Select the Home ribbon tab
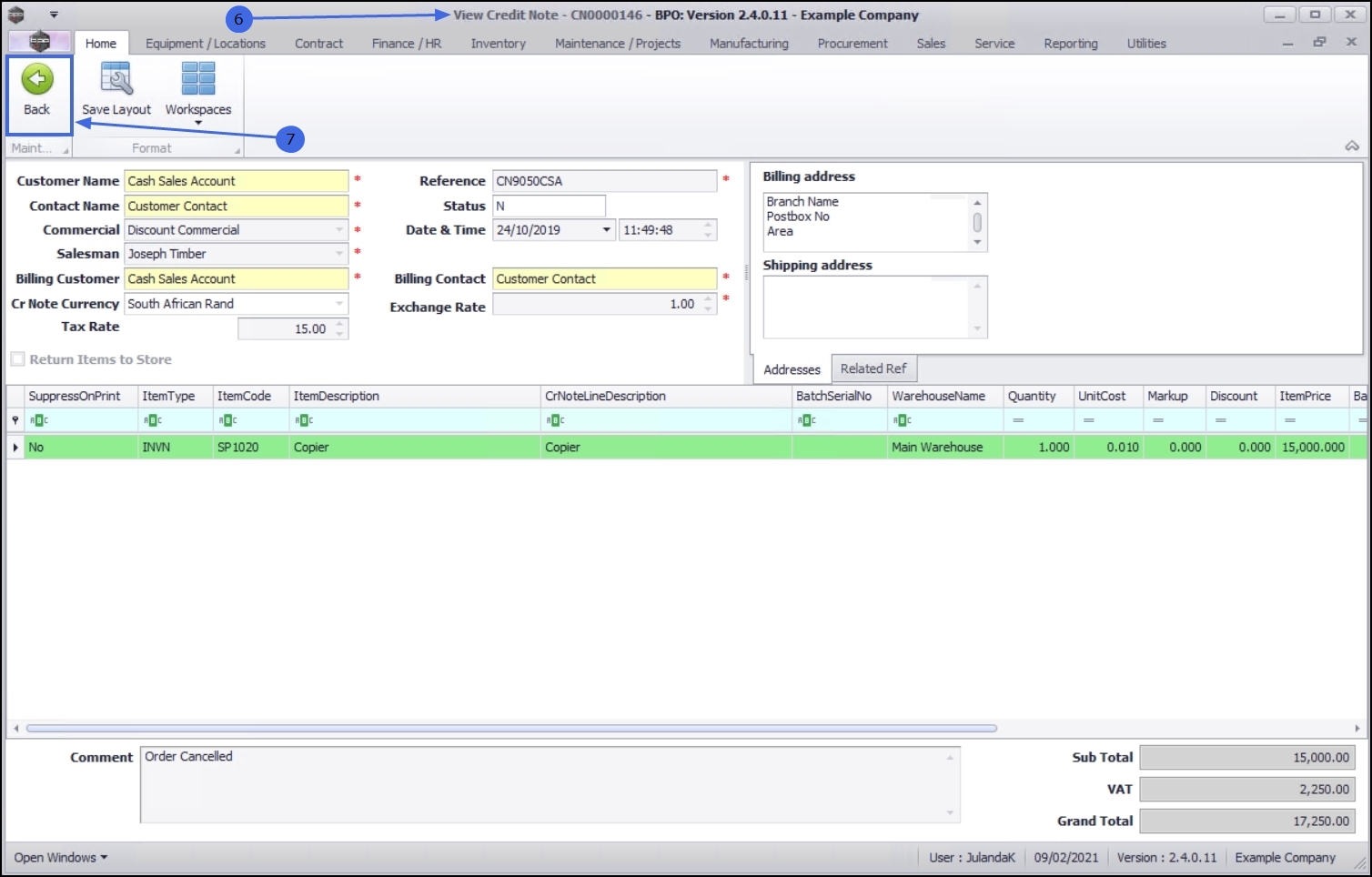Screen dimensions: 1372x877 tap(101, 43)
